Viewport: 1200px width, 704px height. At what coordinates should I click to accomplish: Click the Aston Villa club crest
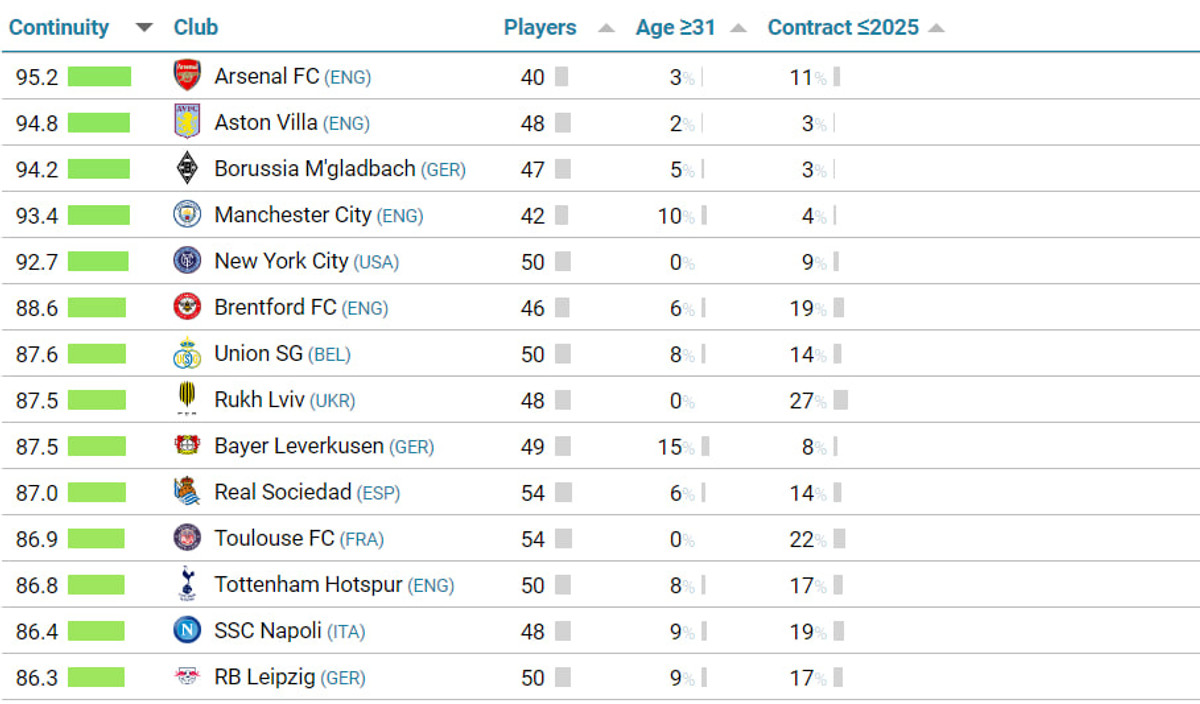coord(186,122)
